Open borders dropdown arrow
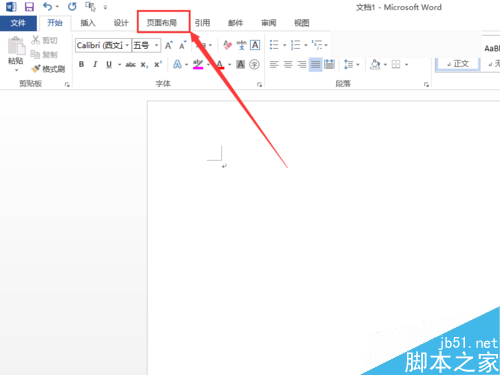This screenshot has height=375, width=500. [x=406, y=64]
